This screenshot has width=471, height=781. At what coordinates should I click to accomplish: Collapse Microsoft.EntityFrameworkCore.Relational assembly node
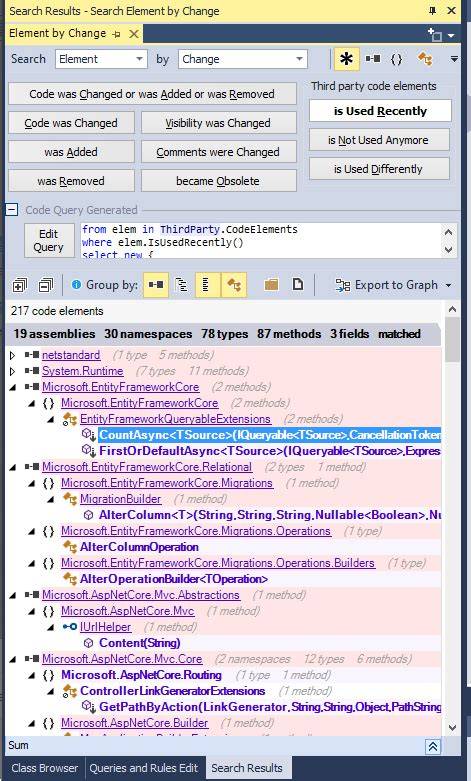point(12,467)
